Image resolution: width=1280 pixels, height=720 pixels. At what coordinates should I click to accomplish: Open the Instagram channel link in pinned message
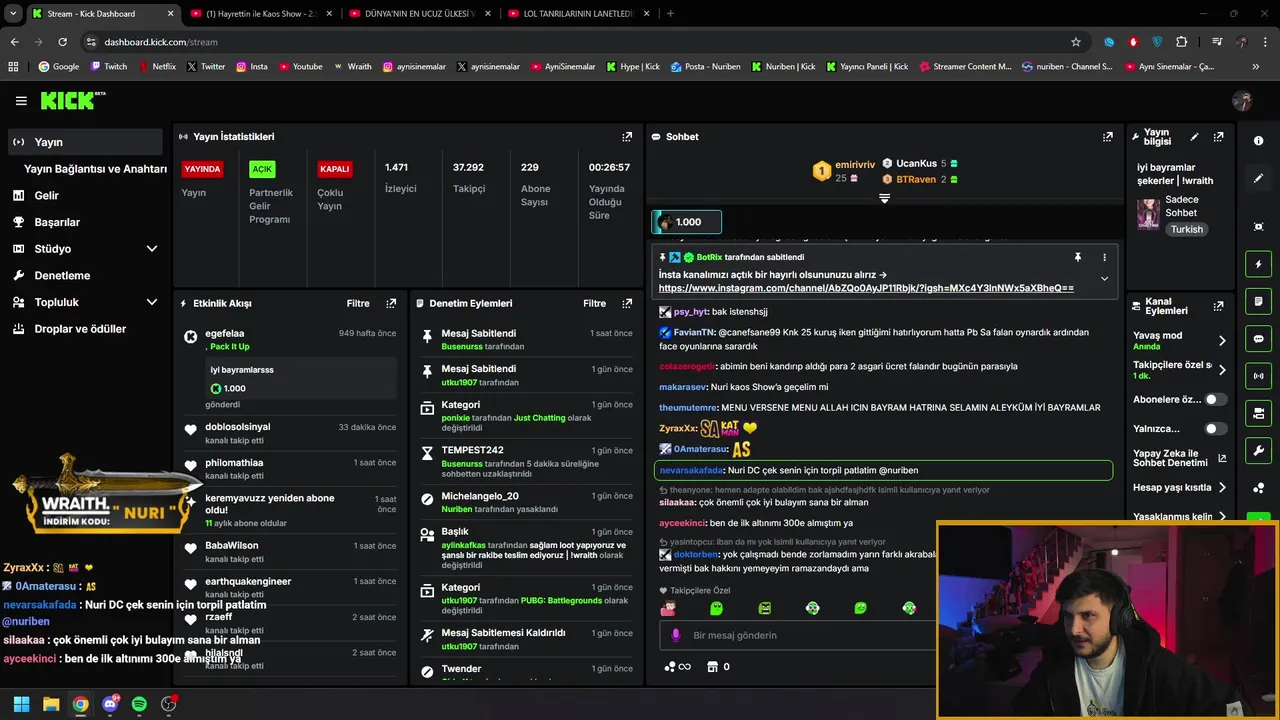(x=866, y=288)
